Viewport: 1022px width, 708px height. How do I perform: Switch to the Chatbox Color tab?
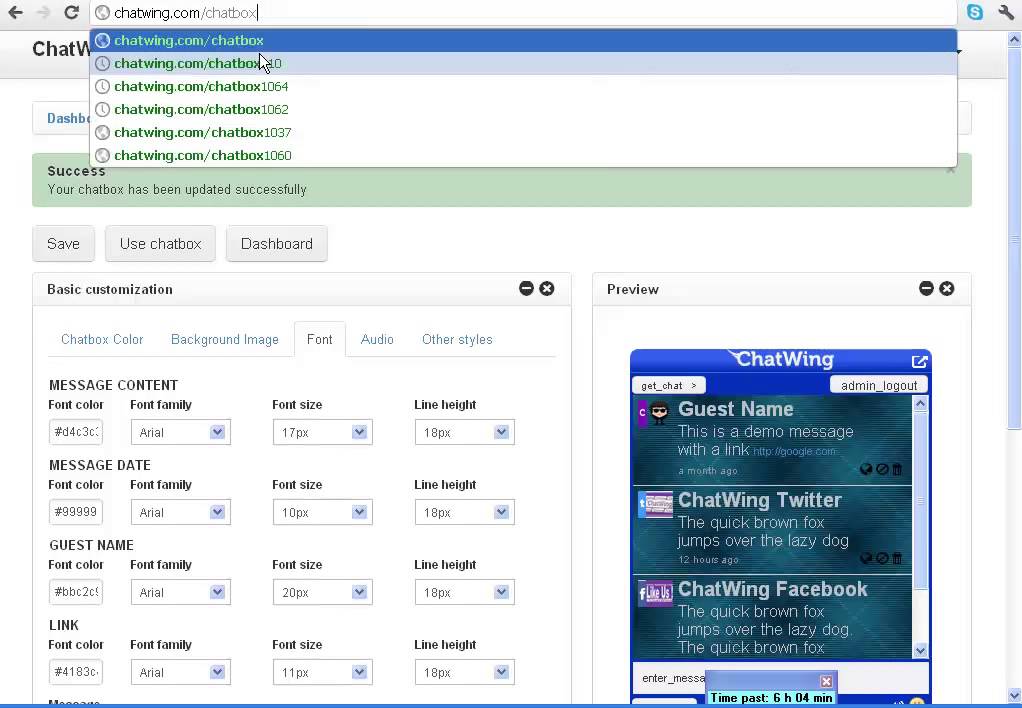click(102, 339)
